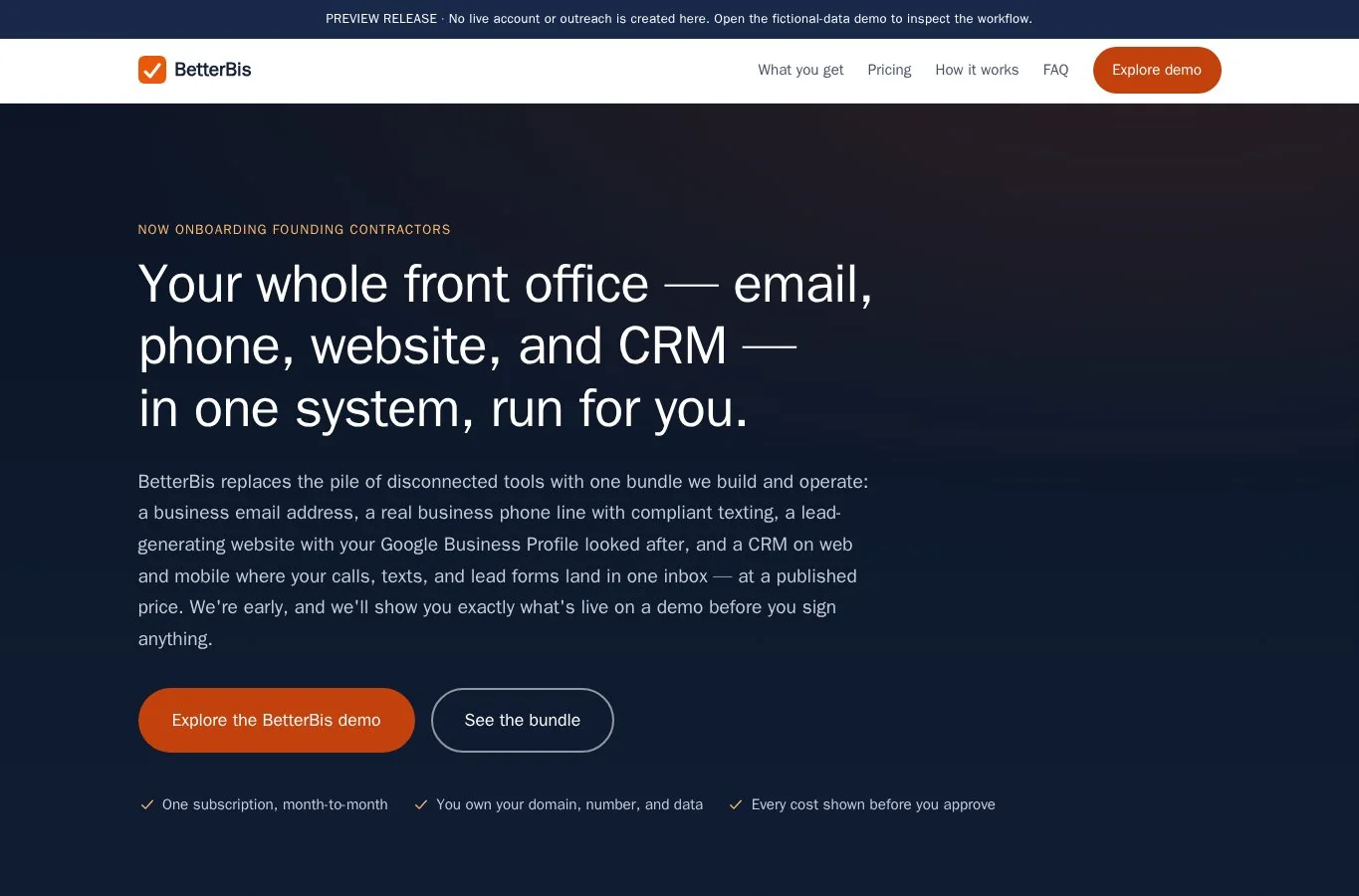Click the paragraph starting 'BetterBis replaces the pile'
The height and width of the screenshot is (896, 1359).
[x=504, y=560]
